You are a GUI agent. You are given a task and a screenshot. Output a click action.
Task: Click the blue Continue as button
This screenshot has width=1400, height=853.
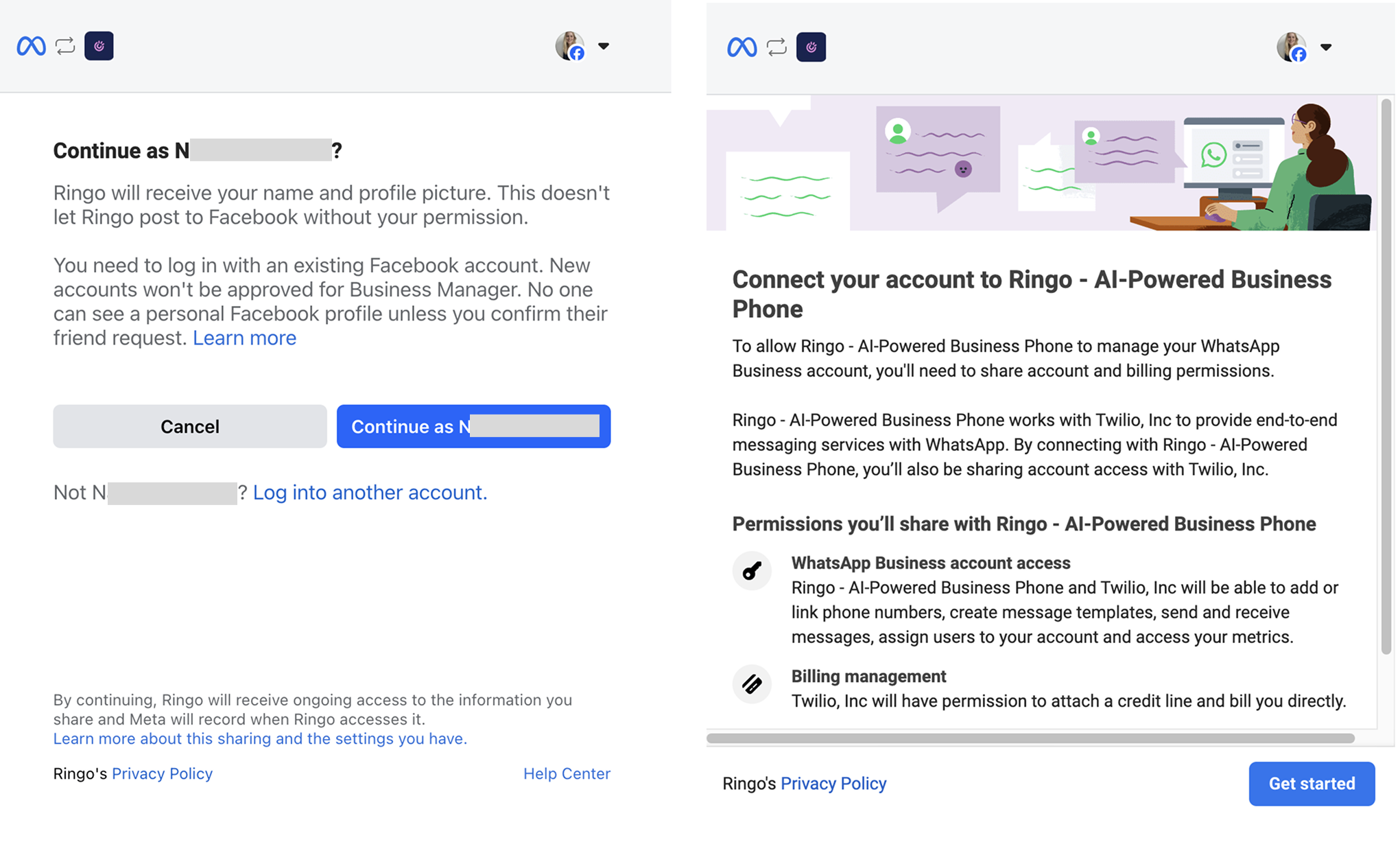473,426
